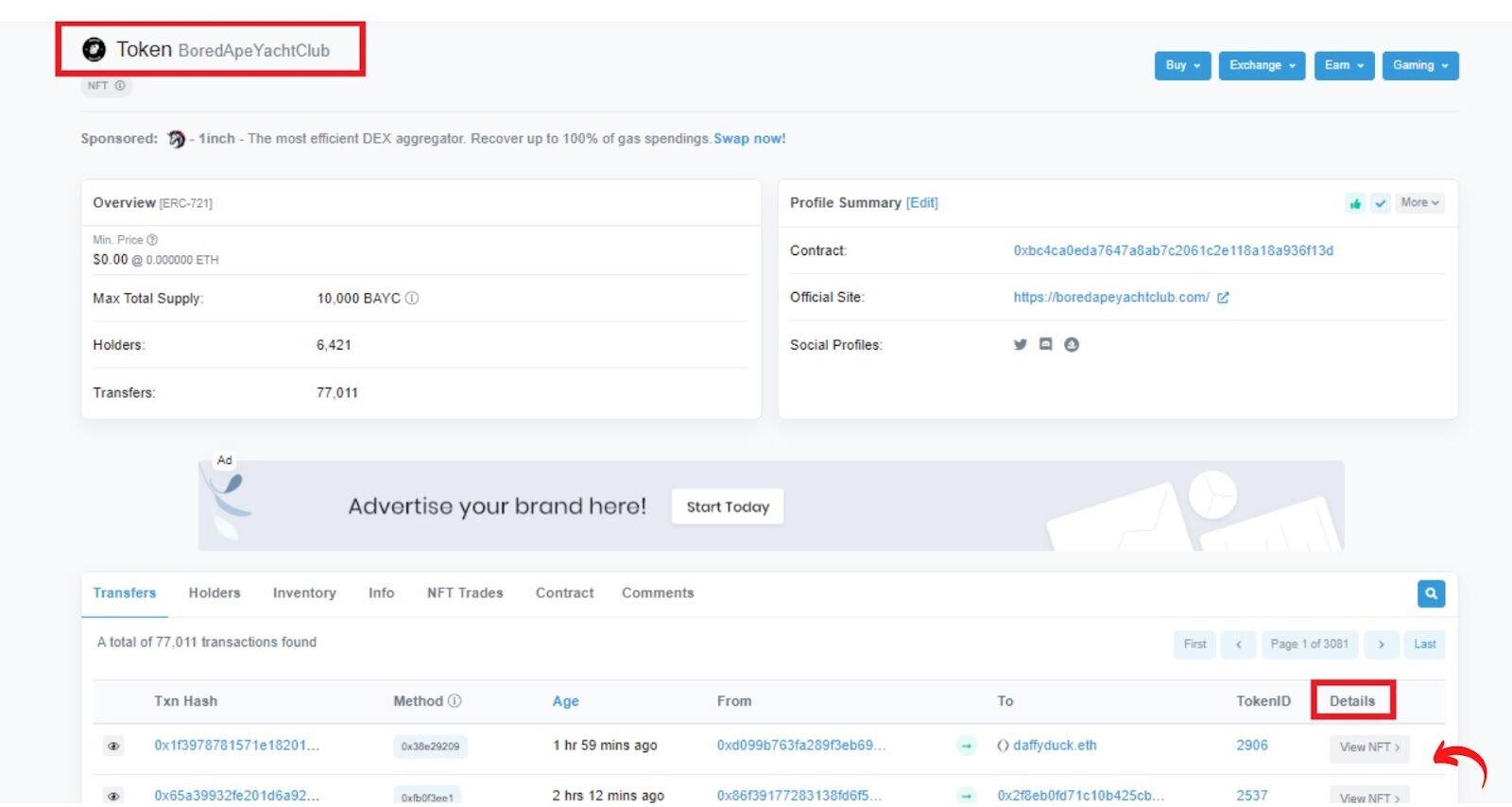
Task: Click the arrow icon in the daffyduck.eth row
Action: [x=966, y=747]
